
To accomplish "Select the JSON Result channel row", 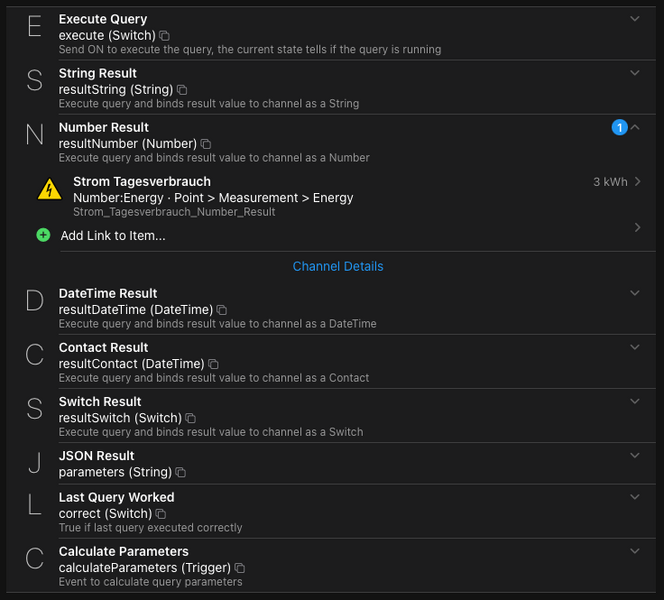I will point(300,463).
